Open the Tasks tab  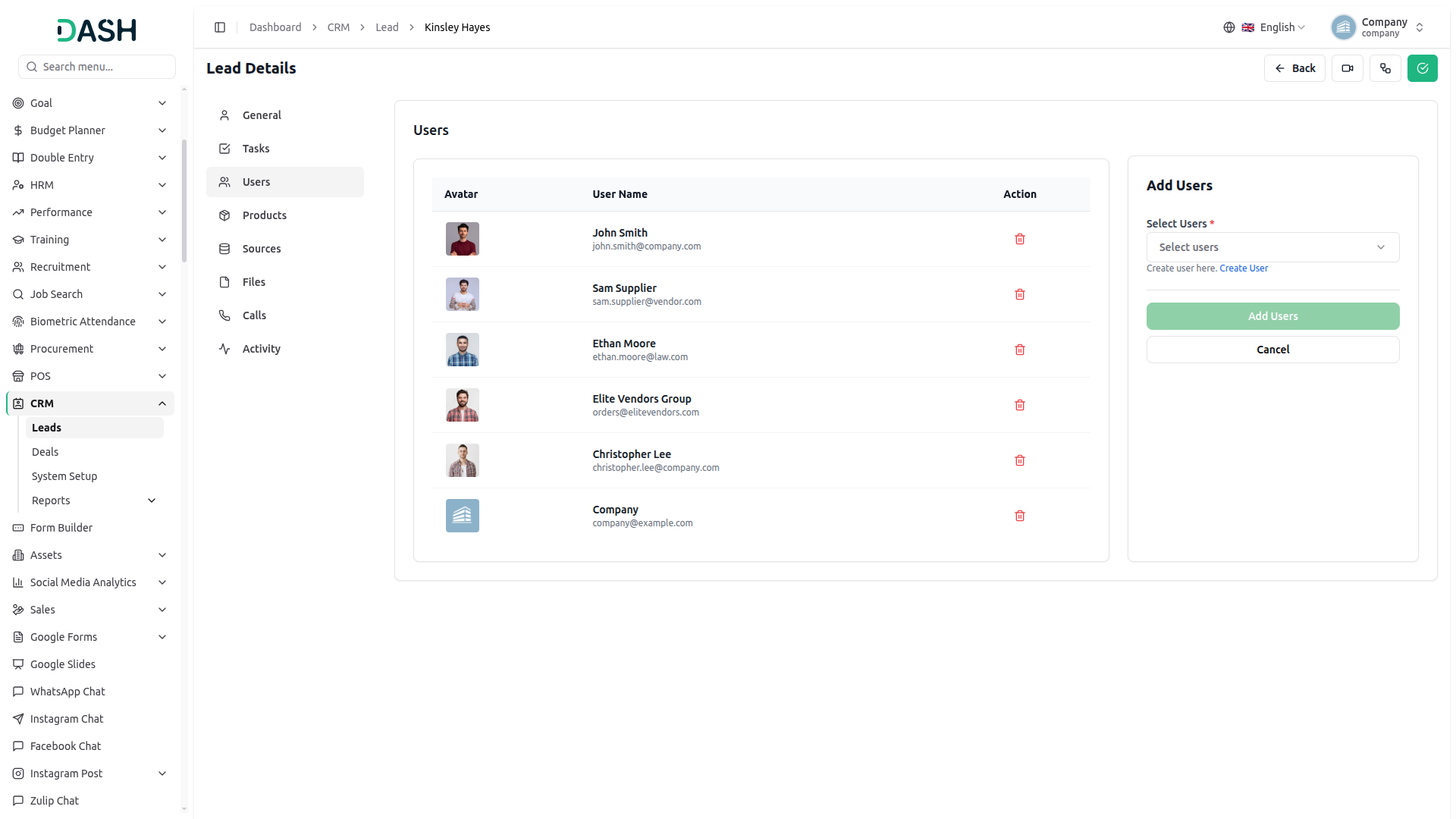(285, 149)
